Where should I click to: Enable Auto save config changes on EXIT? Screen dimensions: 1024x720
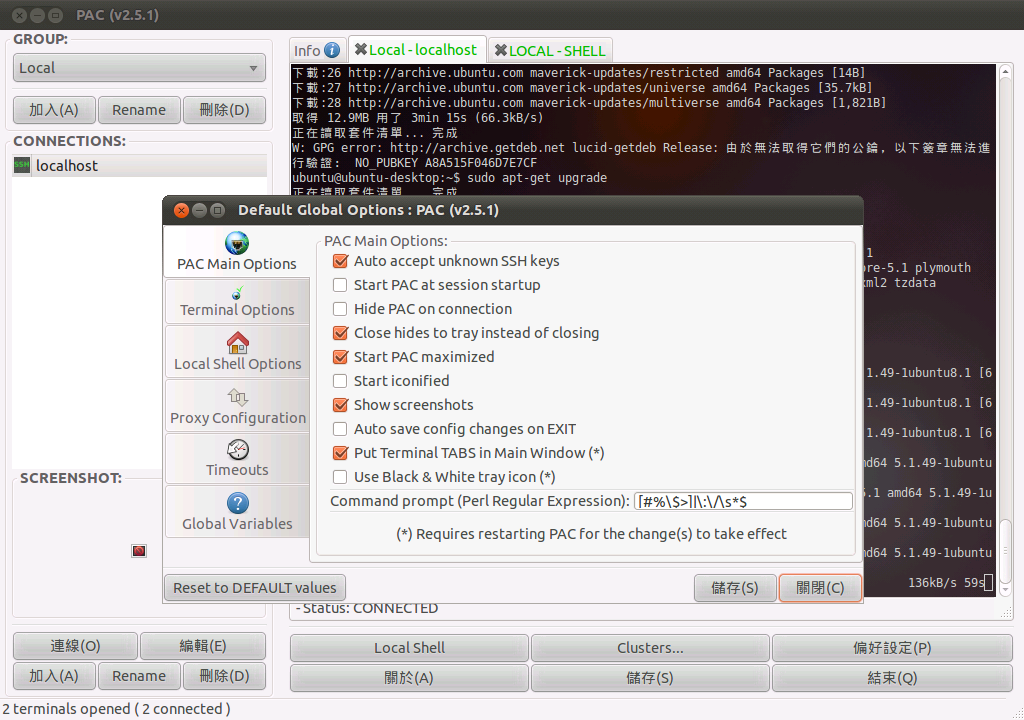(x=340, y=429)
